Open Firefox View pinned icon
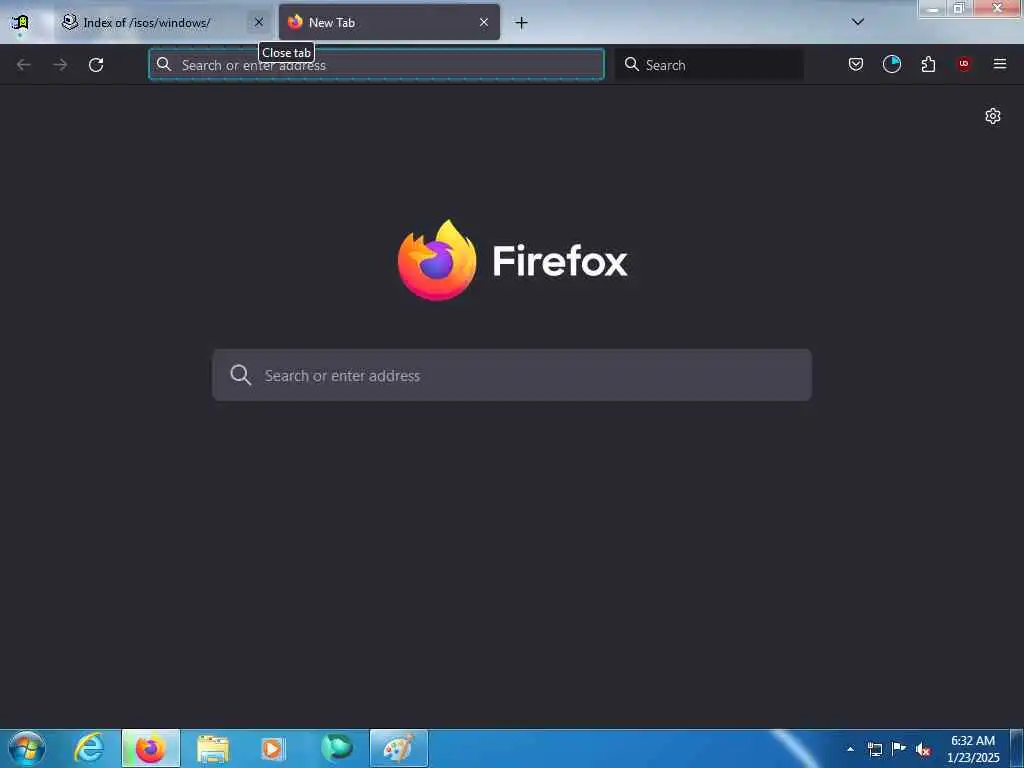1024x768 pixels. coord(20,22)
